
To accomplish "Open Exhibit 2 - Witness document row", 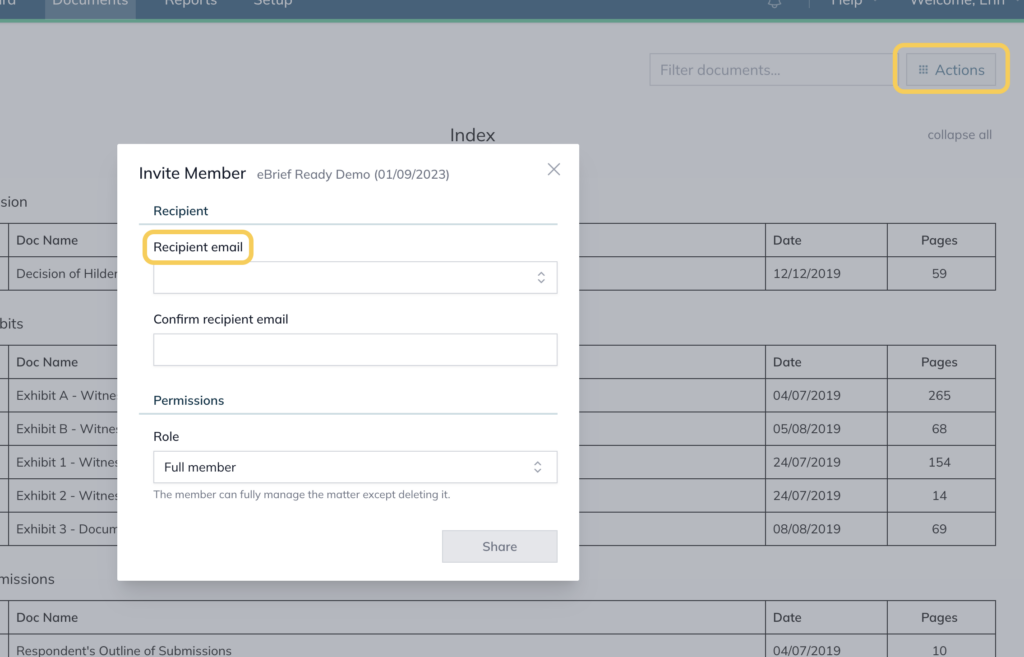I will (x=67, y=495).
